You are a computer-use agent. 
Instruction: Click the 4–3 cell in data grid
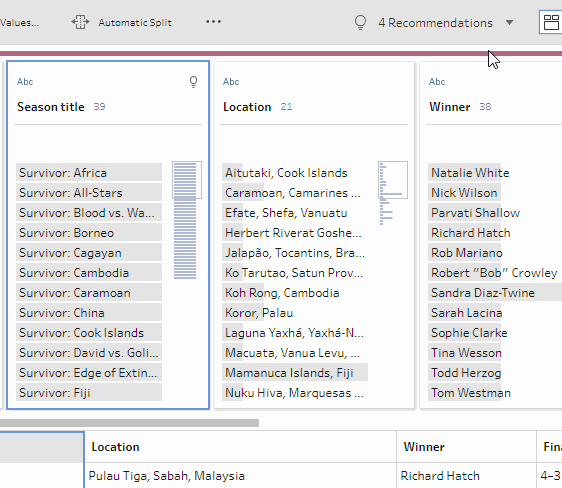549,475
